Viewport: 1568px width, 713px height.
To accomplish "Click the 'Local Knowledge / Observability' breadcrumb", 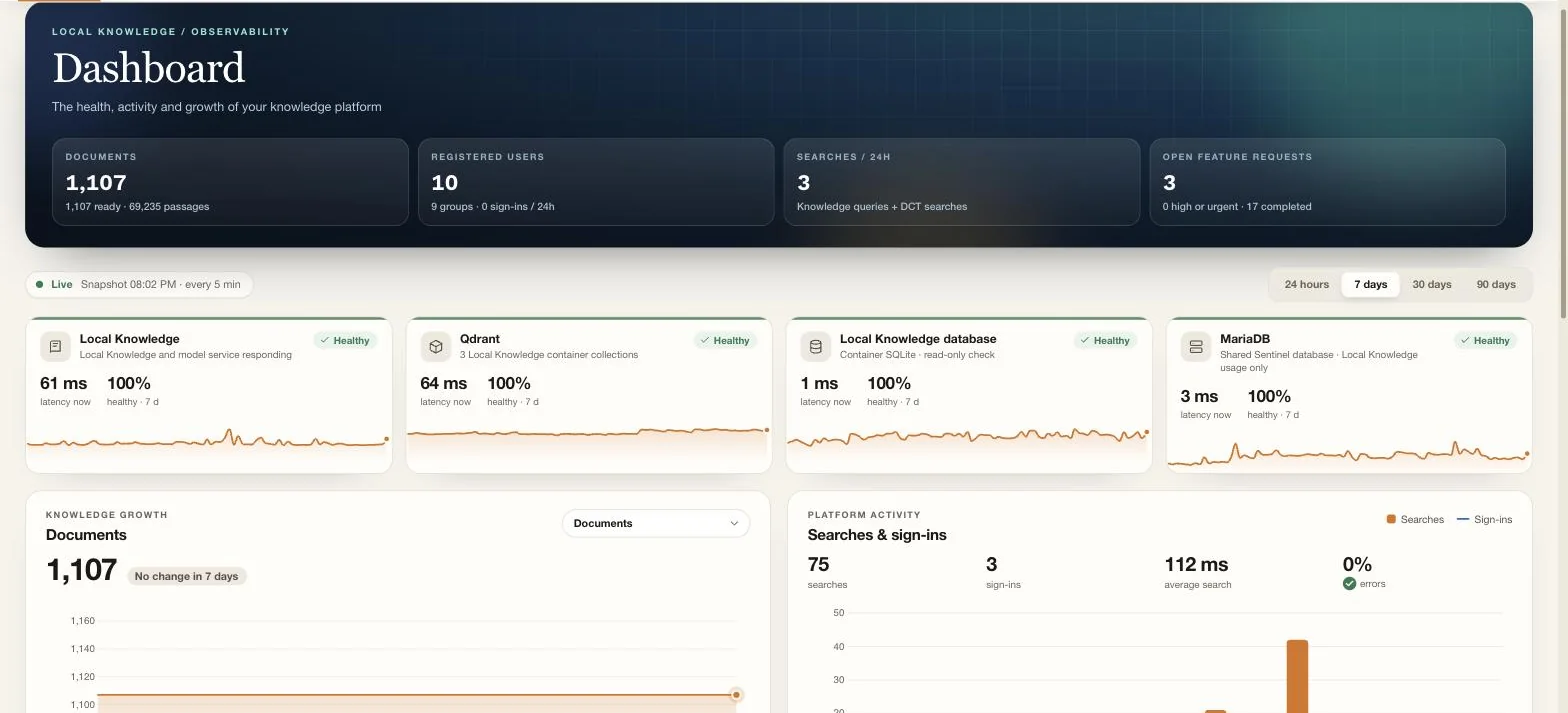I will 171,31.
